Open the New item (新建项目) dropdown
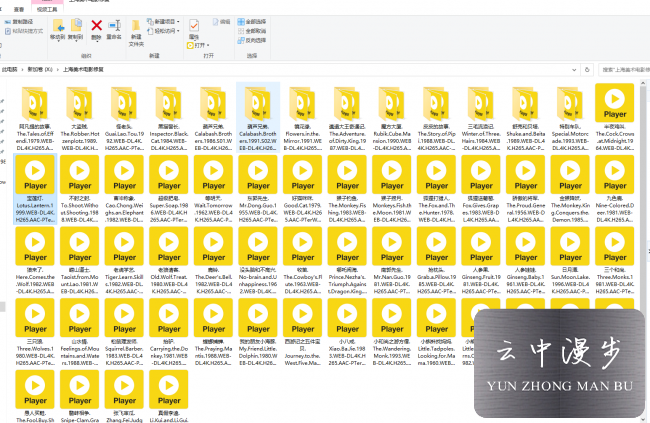The width and height of the screenshot is (650, 423). [163, 22]
